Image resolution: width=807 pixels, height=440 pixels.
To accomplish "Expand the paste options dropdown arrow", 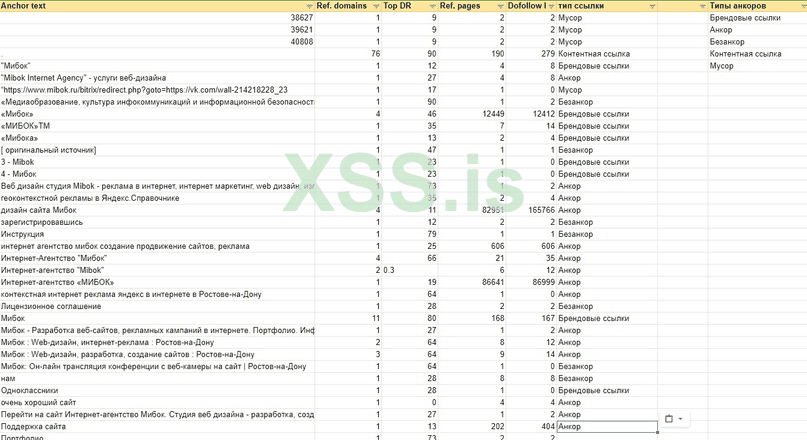I will [680, 419].
